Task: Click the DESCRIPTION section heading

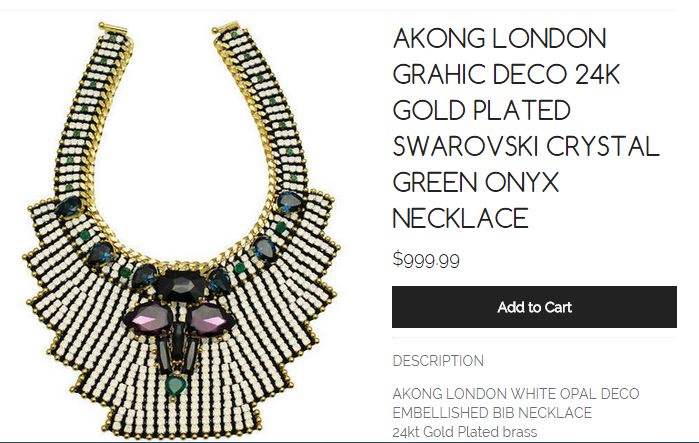Action: [438, 361]
